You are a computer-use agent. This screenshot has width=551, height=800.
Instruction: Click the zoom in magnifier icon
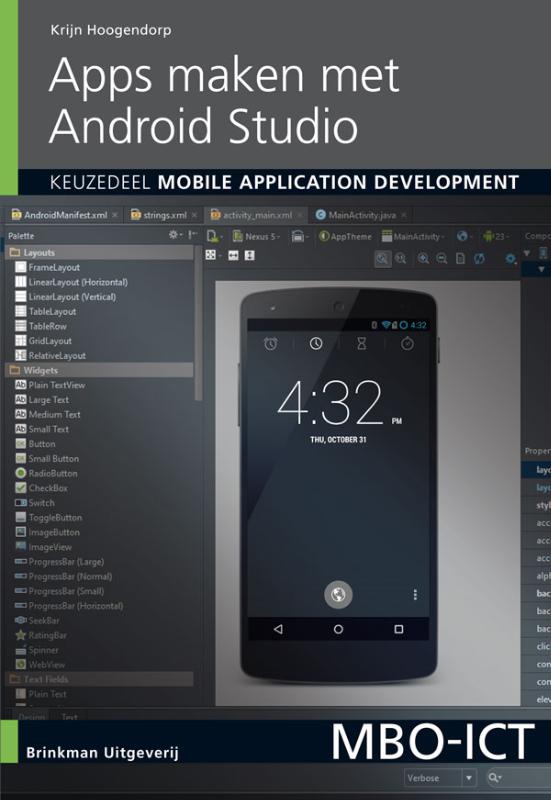pos(423,259)
